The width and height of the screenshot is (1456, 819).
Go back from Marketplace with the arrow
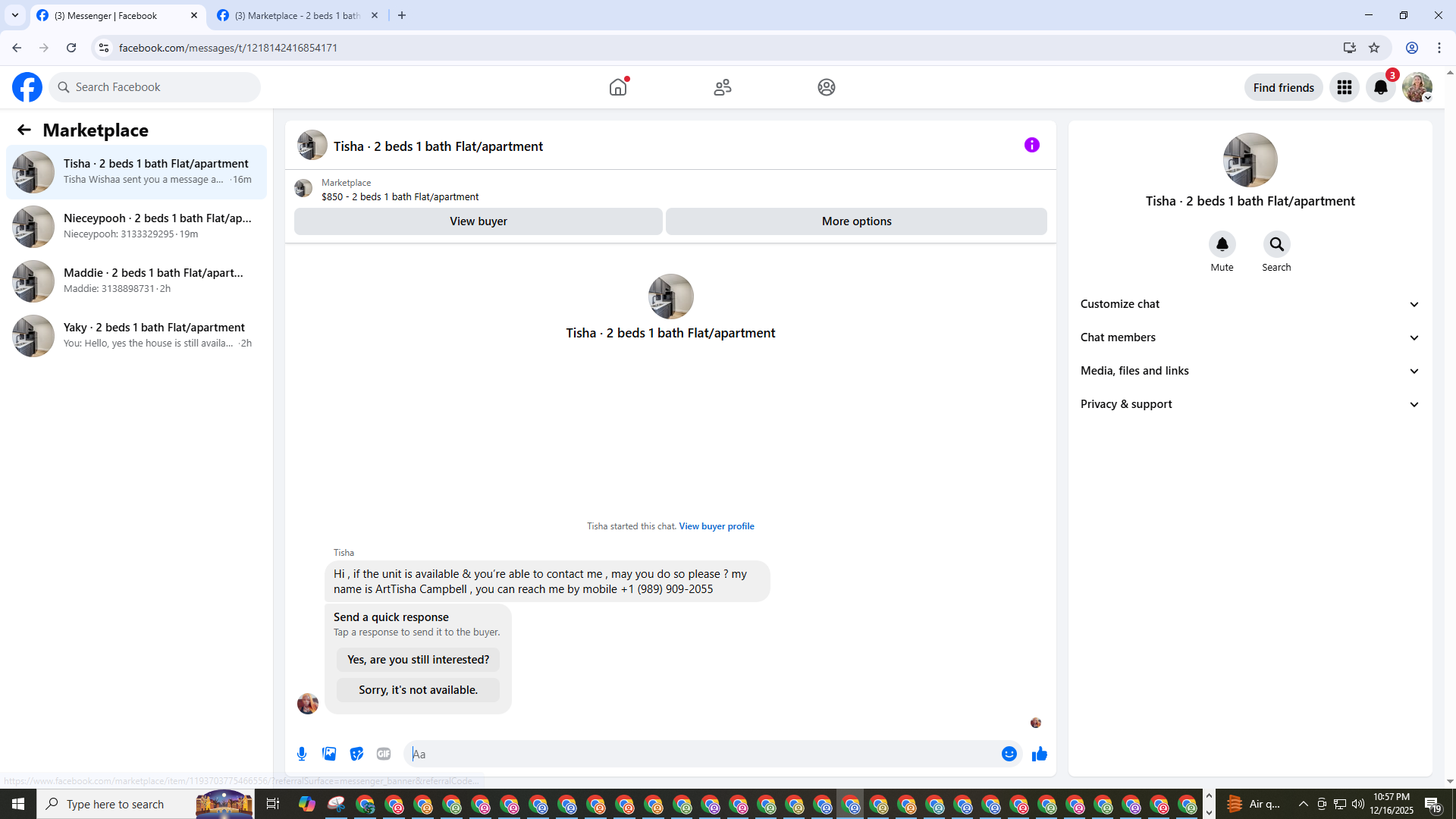coord(24,130)
